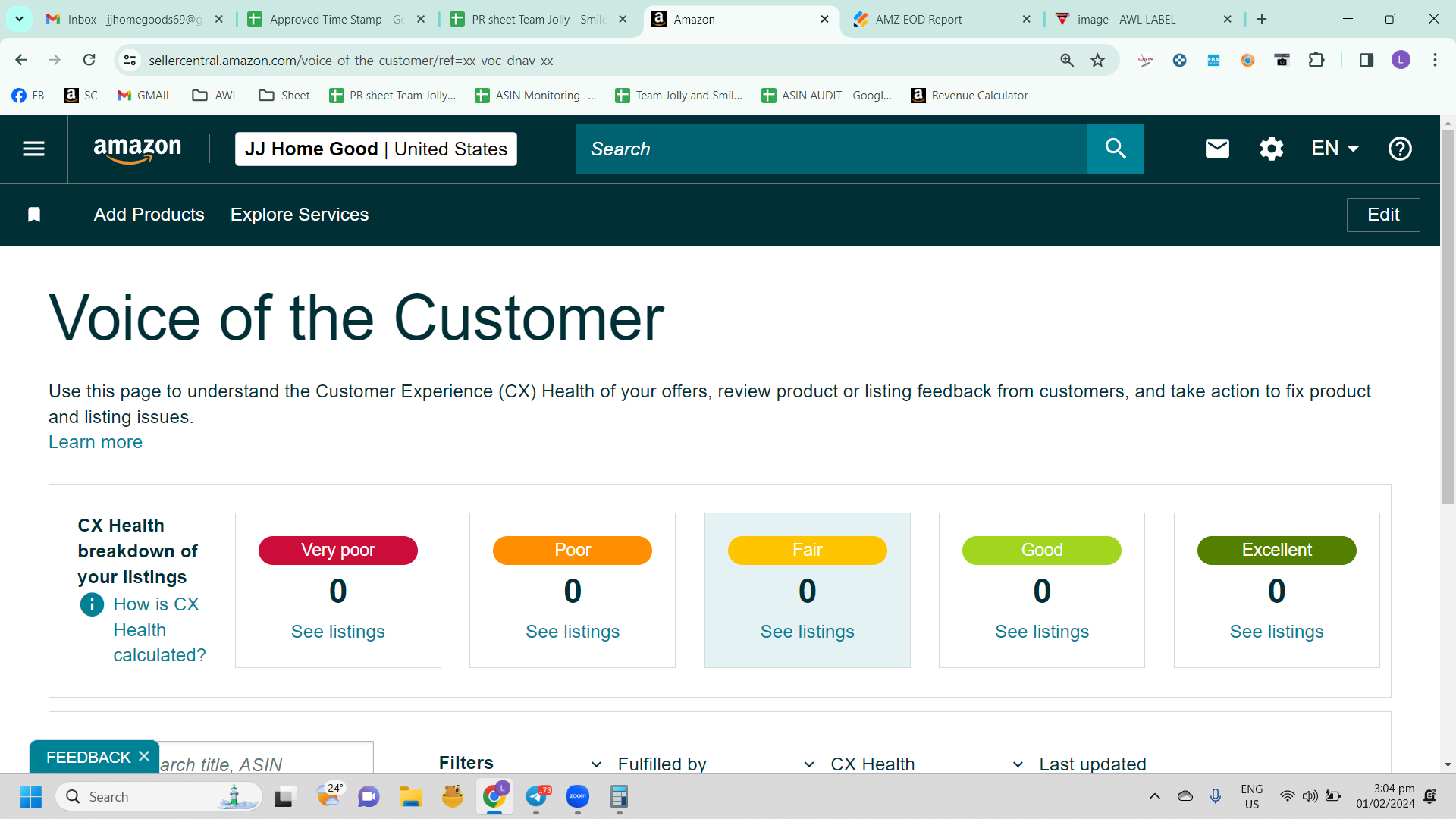Switch to image - AWL LABEL tab
Viewport: 1456px width, 819px height.
coord(1144,19)
